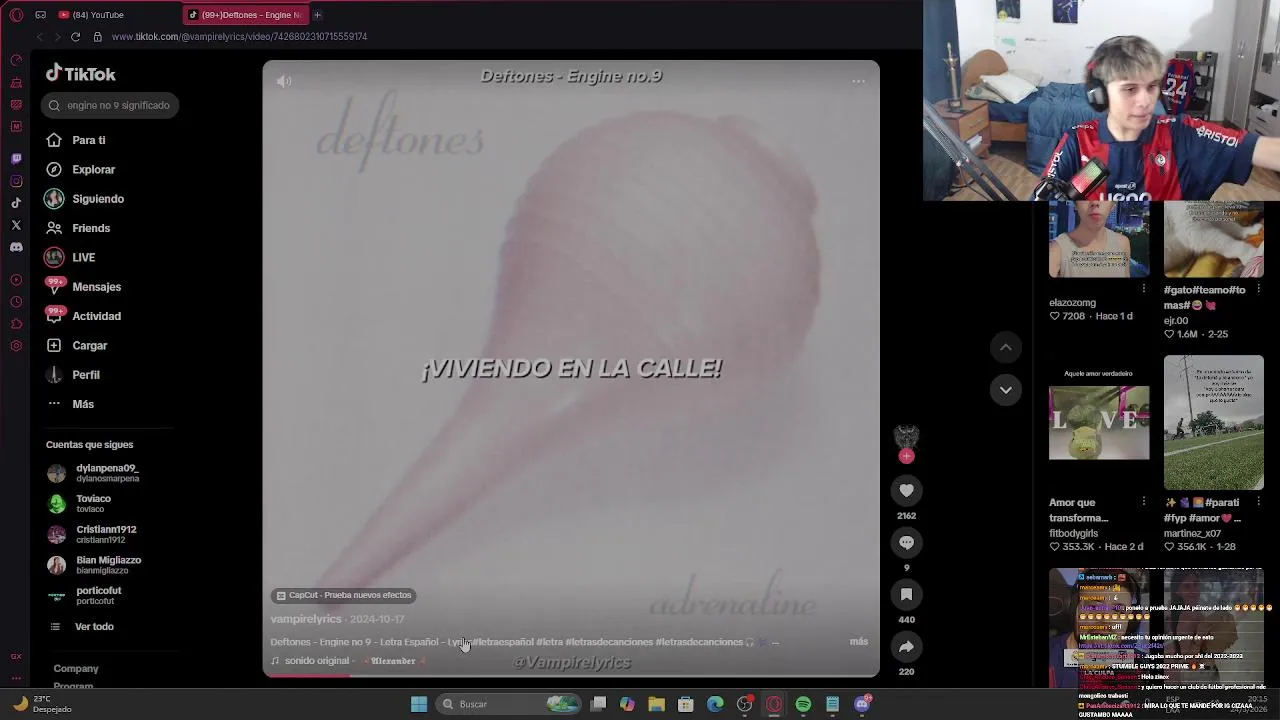Open Microsoft Edge from the taskbar
Screen dimensions: 1280x720
pos(715,704)
